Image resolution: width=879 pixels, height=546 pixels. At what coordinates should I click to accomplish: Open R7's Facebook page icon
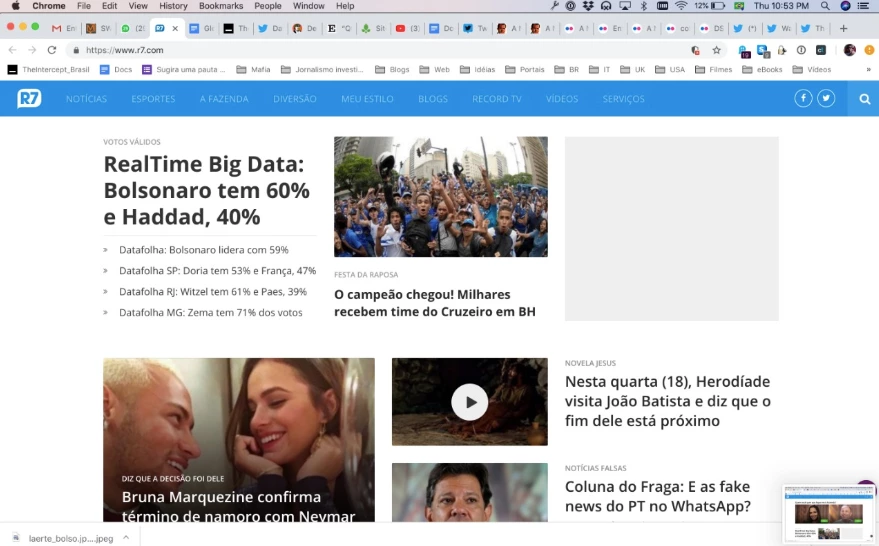pos(803,98)
